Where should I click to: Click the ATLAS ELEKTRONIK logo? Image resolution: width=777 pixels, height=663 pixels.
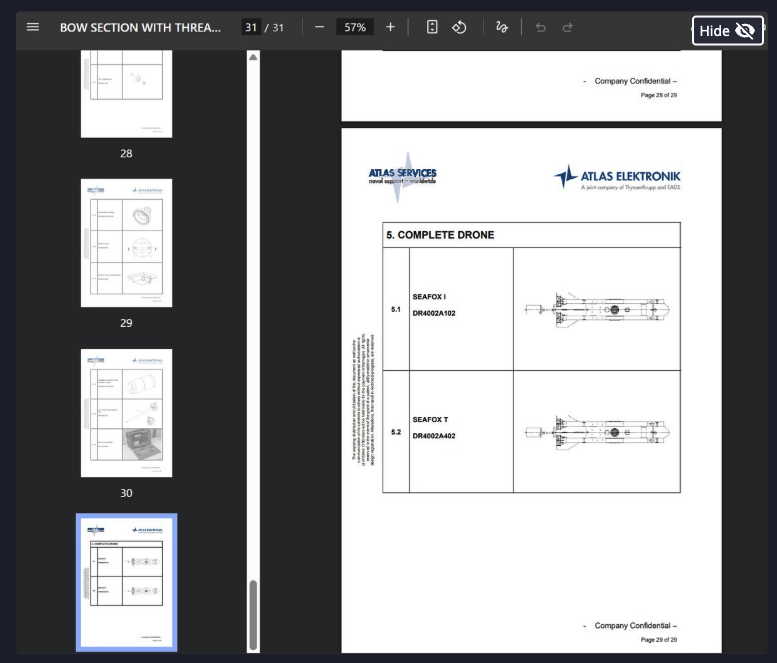click(617, 177)
